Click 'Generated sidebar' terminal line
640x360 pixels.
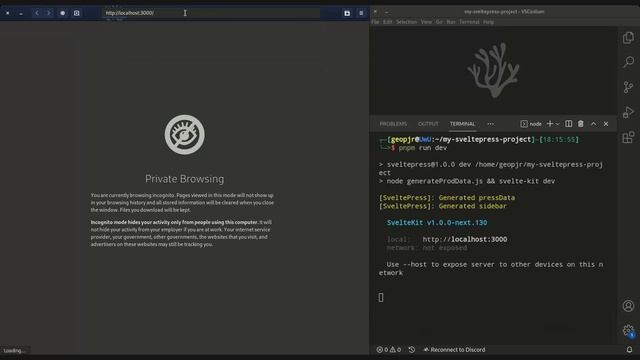click(443, 206)
